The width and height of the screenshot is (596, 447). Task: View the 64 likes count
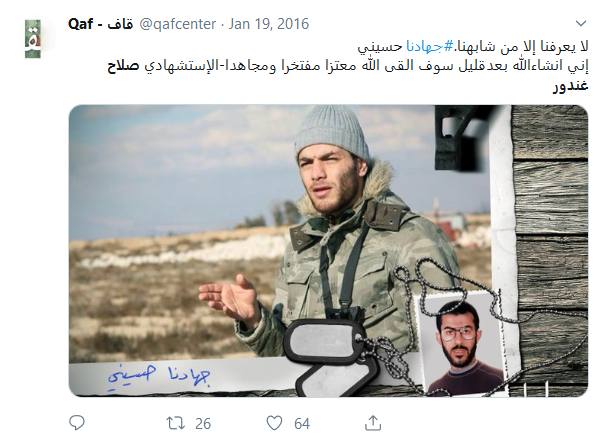[x=302, y=423]
